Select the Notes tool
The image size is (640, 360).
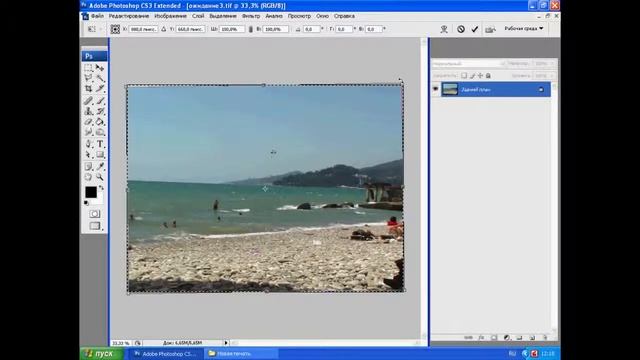89,166
